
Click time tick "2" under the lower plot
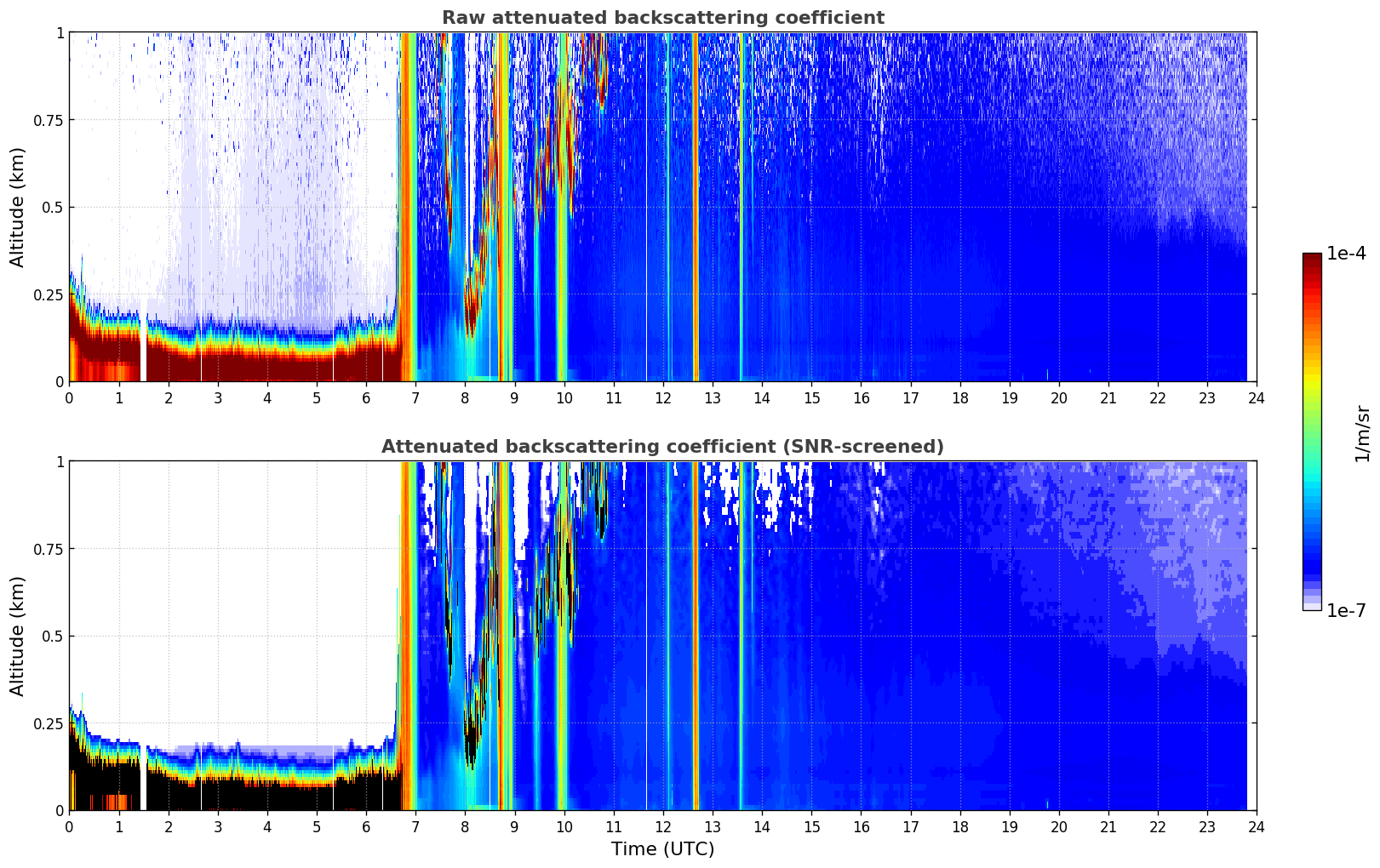coord(169,826)
